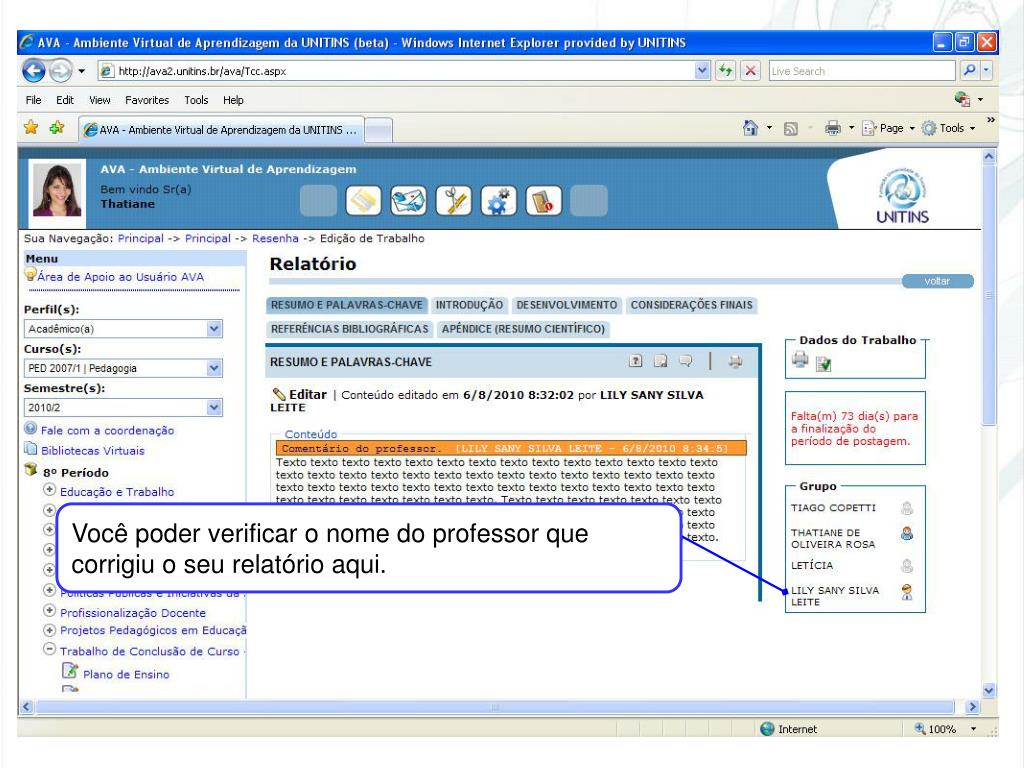
Task: Open the Recent Pages dropdown arrow
Action: pyautogui.click(x=82, y=71)
